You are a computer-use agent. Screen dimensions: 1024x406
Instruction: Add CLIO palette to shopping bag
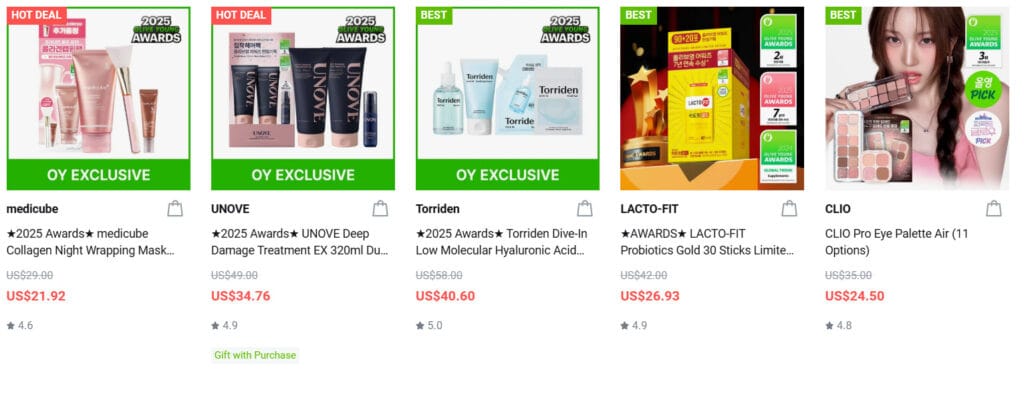pyautogui.click(x=993, y=209)
